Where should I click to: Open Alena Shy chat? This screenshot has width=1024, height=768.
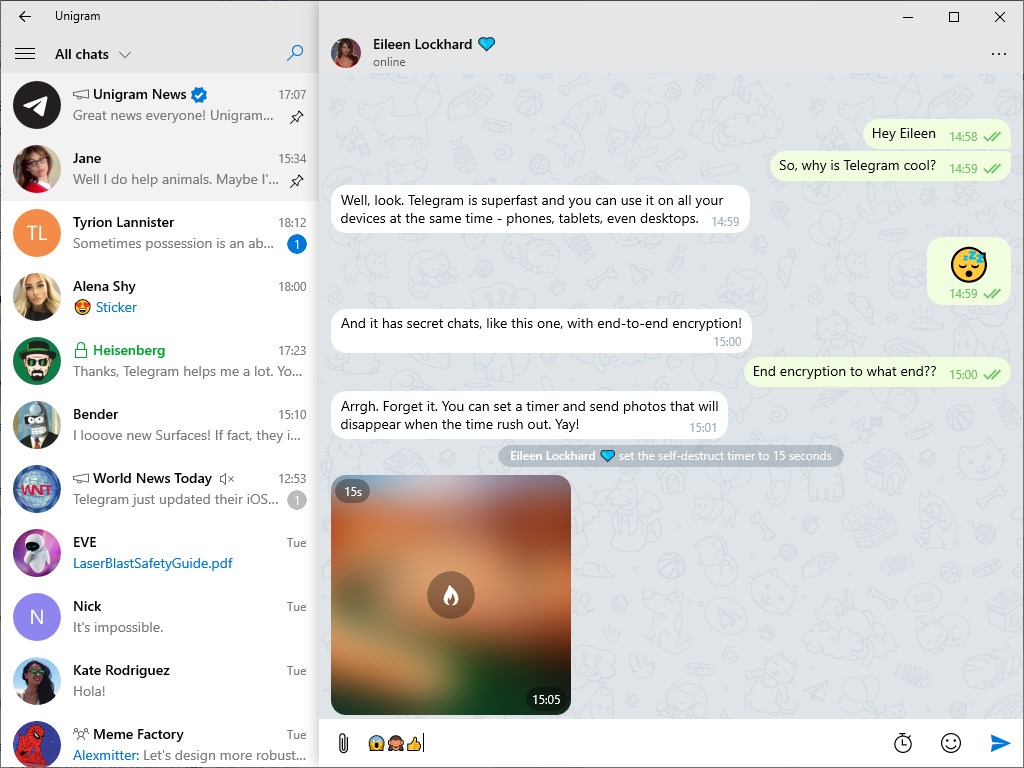[x=159, y=297]
